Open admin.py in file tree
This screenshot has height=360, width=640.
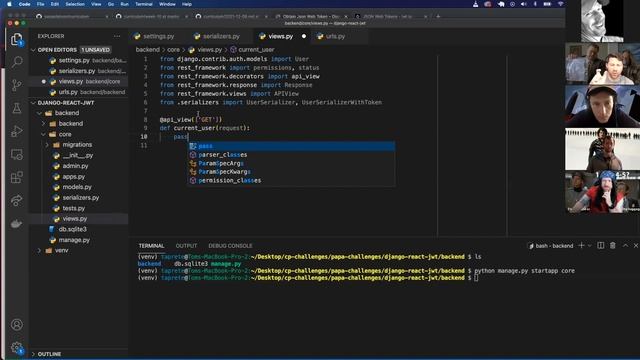pyautogui.click(x=78, y=166)
